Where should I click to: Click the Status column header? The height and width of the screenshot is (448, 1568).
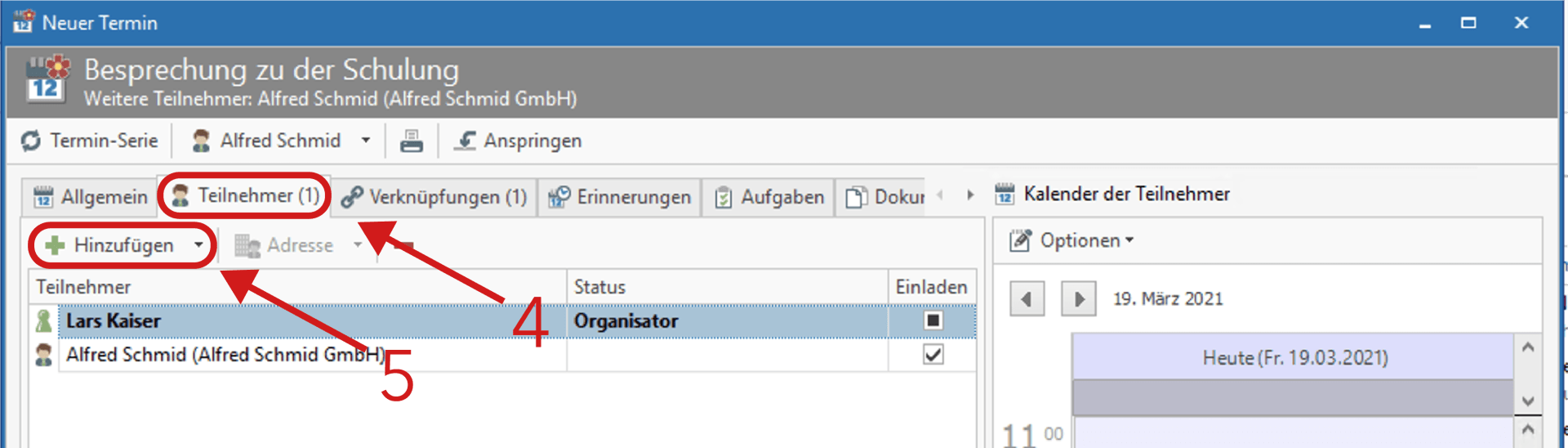[728, 287]
